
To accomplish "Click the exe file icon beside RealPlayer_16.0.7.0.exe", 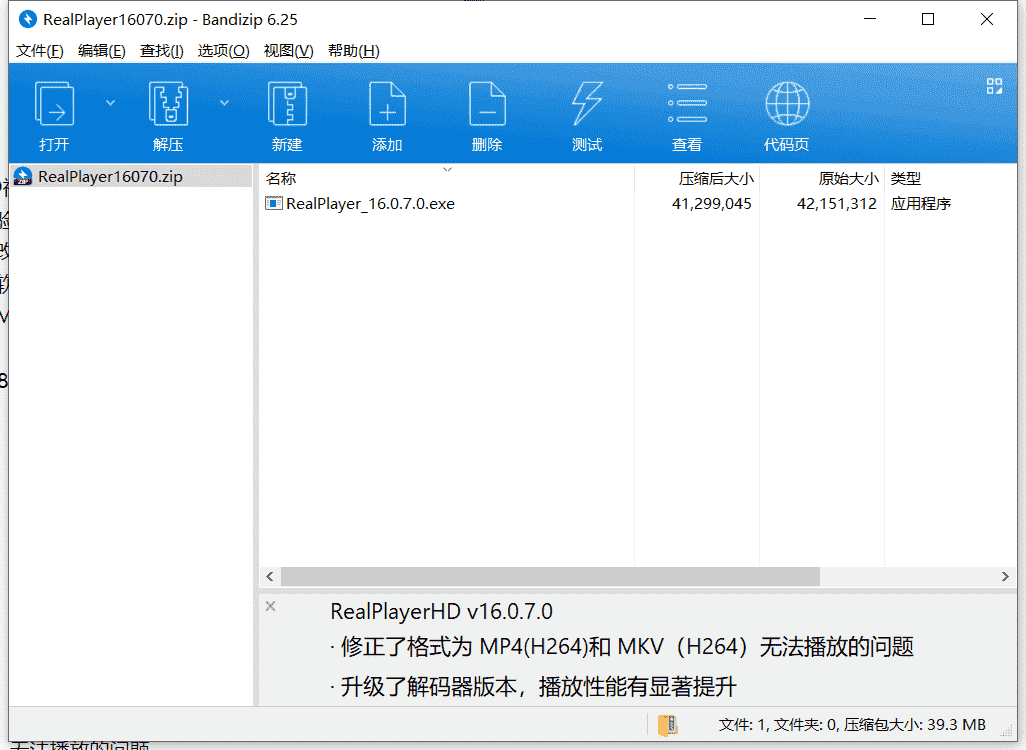I will [x=274, y=203].
